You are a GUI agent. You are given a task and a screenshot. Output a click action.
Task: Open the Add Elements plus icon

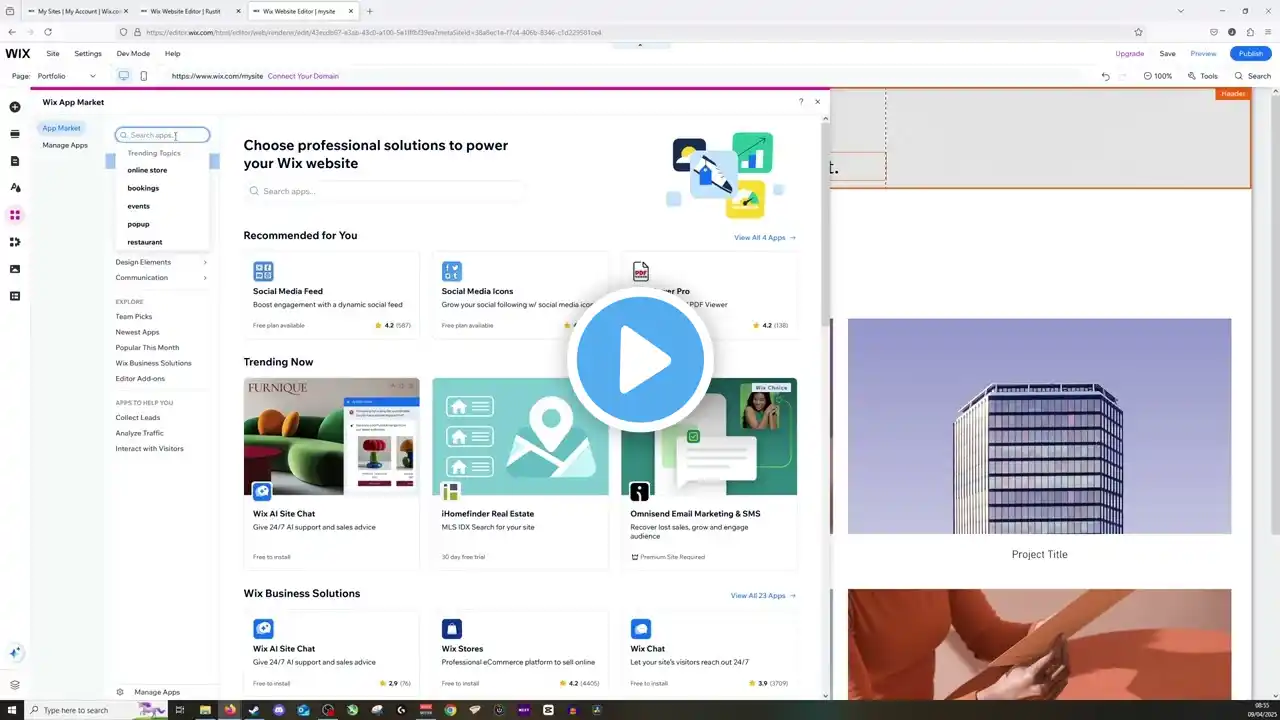pos(15,107)
